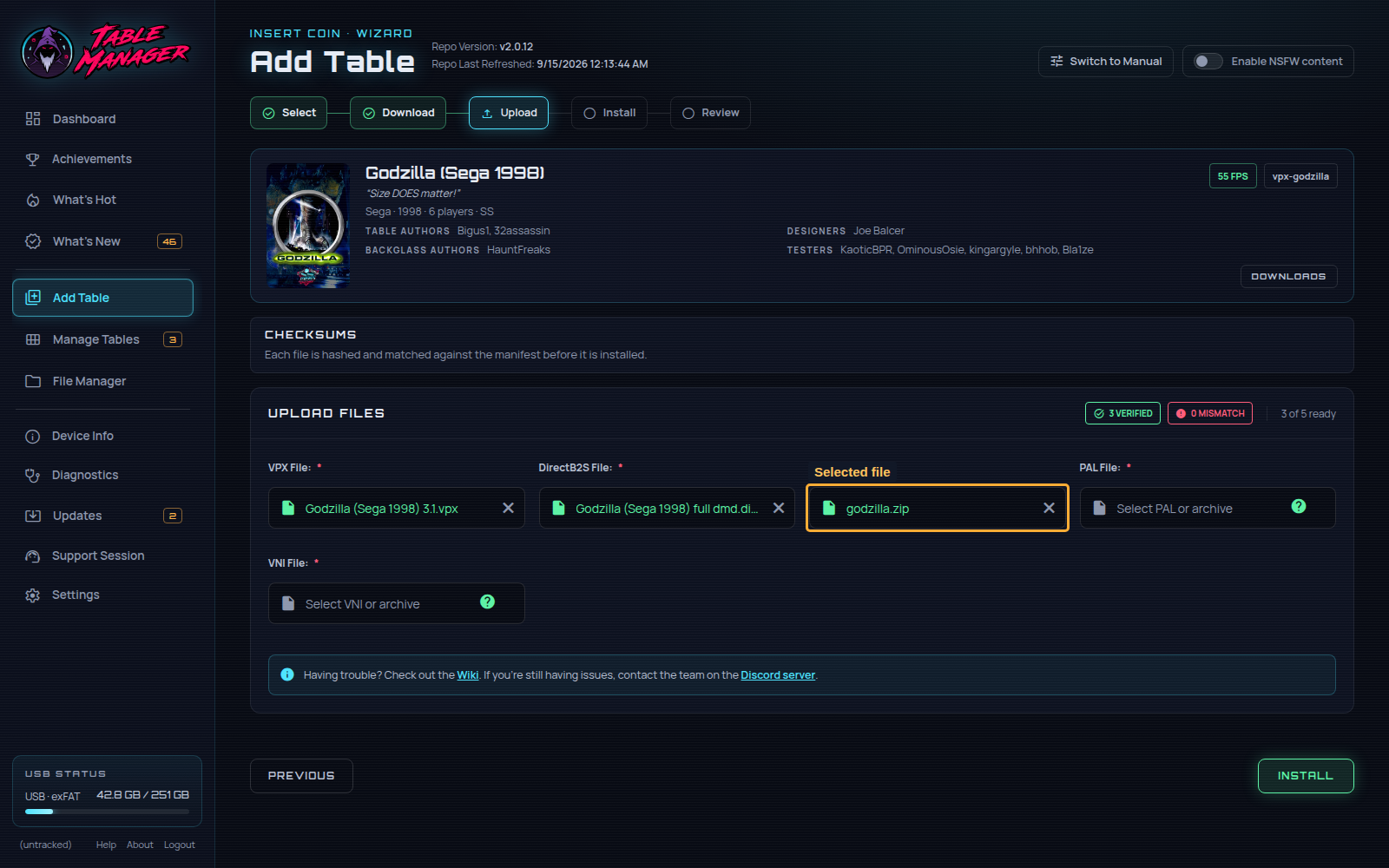The image size is (1389, 868).
Task: Click Select VNI or archive field
Action: (x=396, y=603)
